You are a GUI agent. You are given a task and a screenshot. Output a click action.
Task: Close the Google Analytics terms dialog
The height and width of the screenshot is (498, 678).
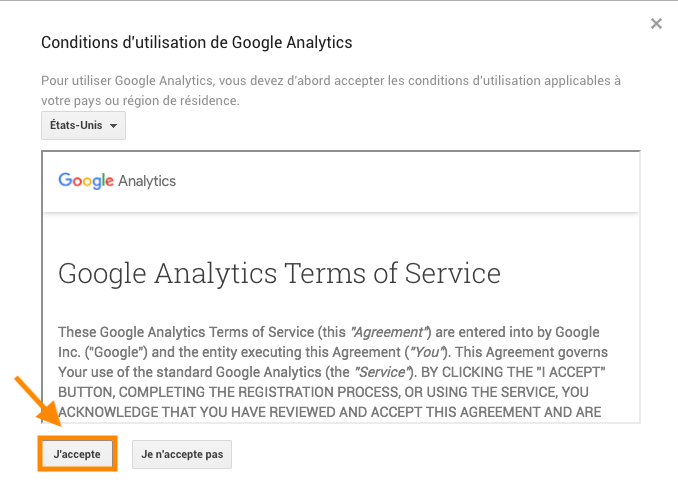tap(656, 23)
